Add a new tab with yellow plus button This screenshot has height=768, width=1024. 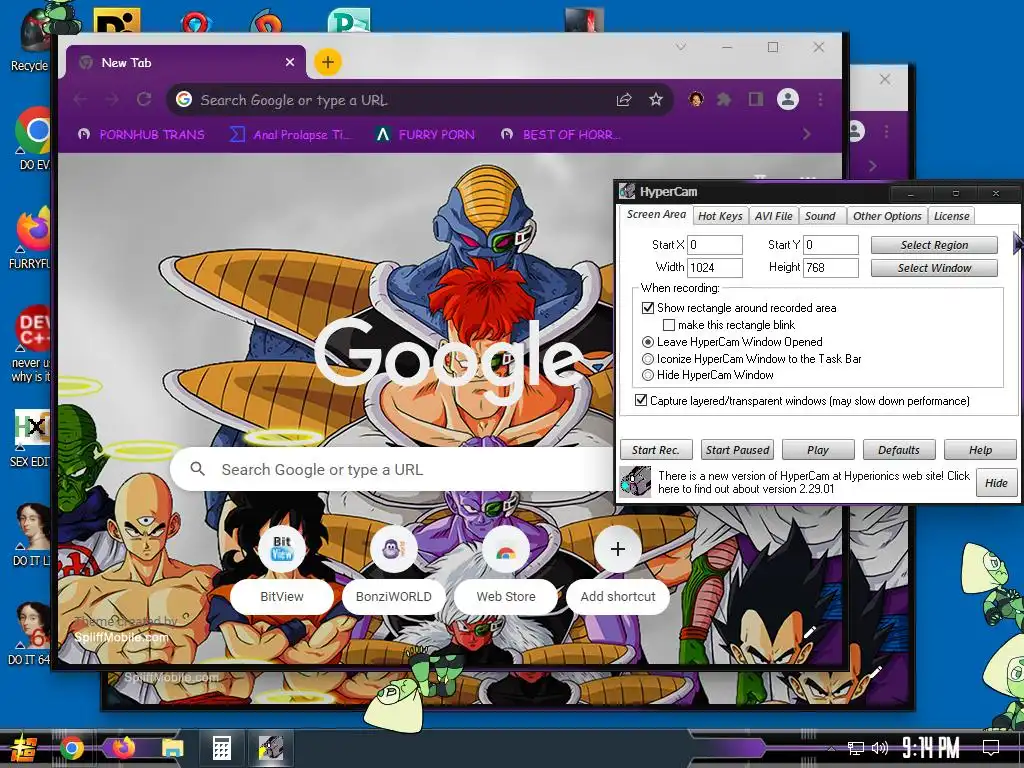pyautogui.click(x=328, y=62)
